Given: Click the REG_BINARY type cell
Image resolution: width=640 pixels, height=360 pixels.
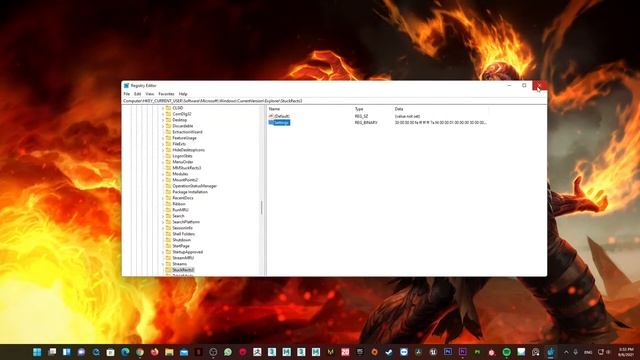Looking at the screenshot, I should (366, 122).
